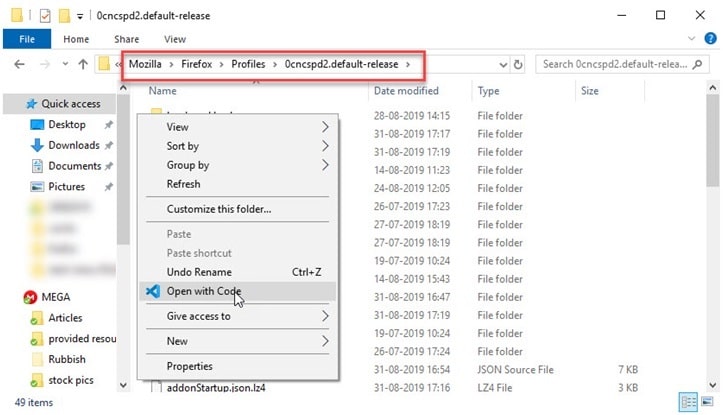Click the file list scrollbar down arrow

(x=713, y=385)
